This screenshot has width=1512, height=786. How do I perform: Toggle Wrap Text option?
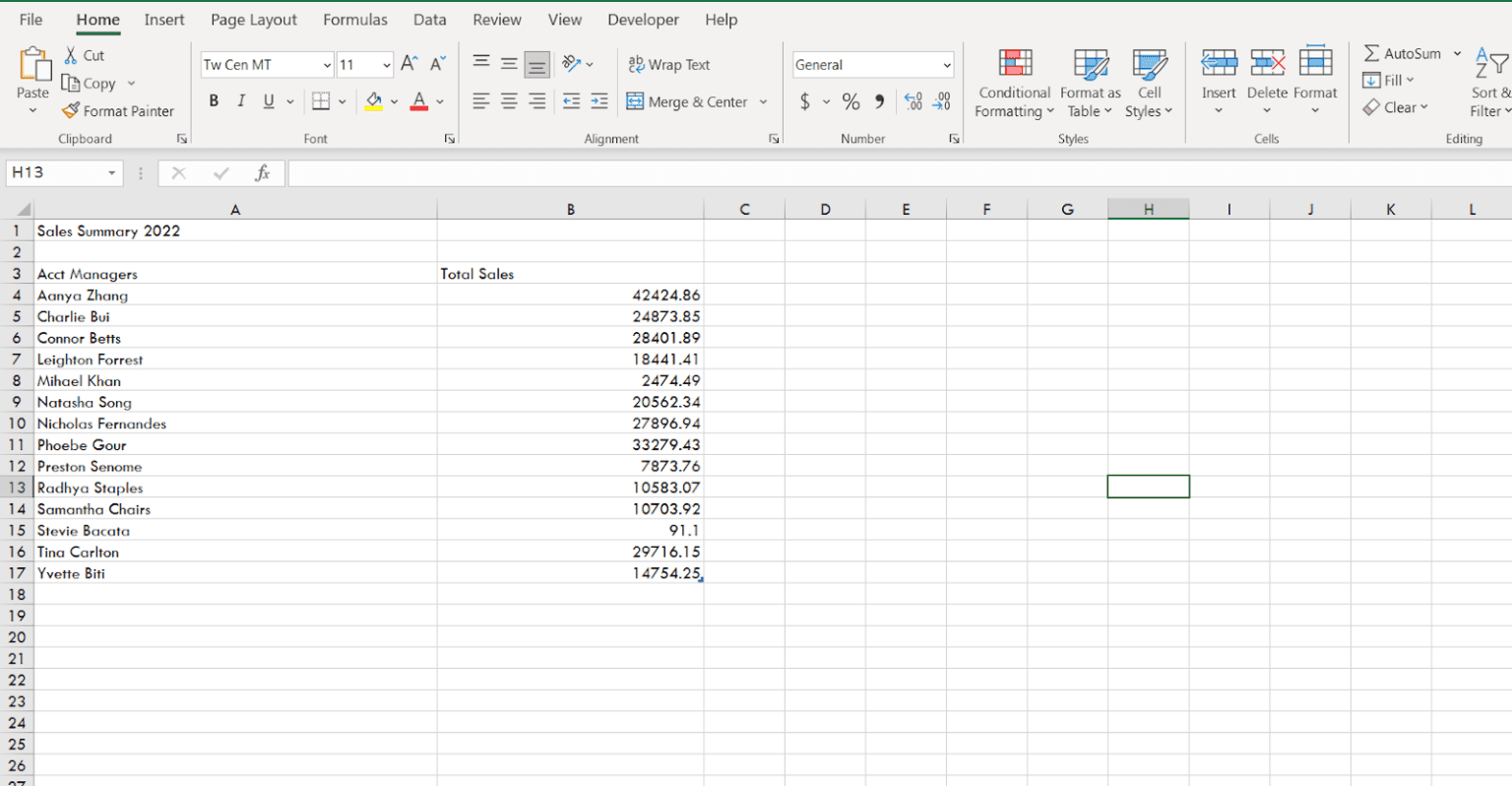coord(669,65)
